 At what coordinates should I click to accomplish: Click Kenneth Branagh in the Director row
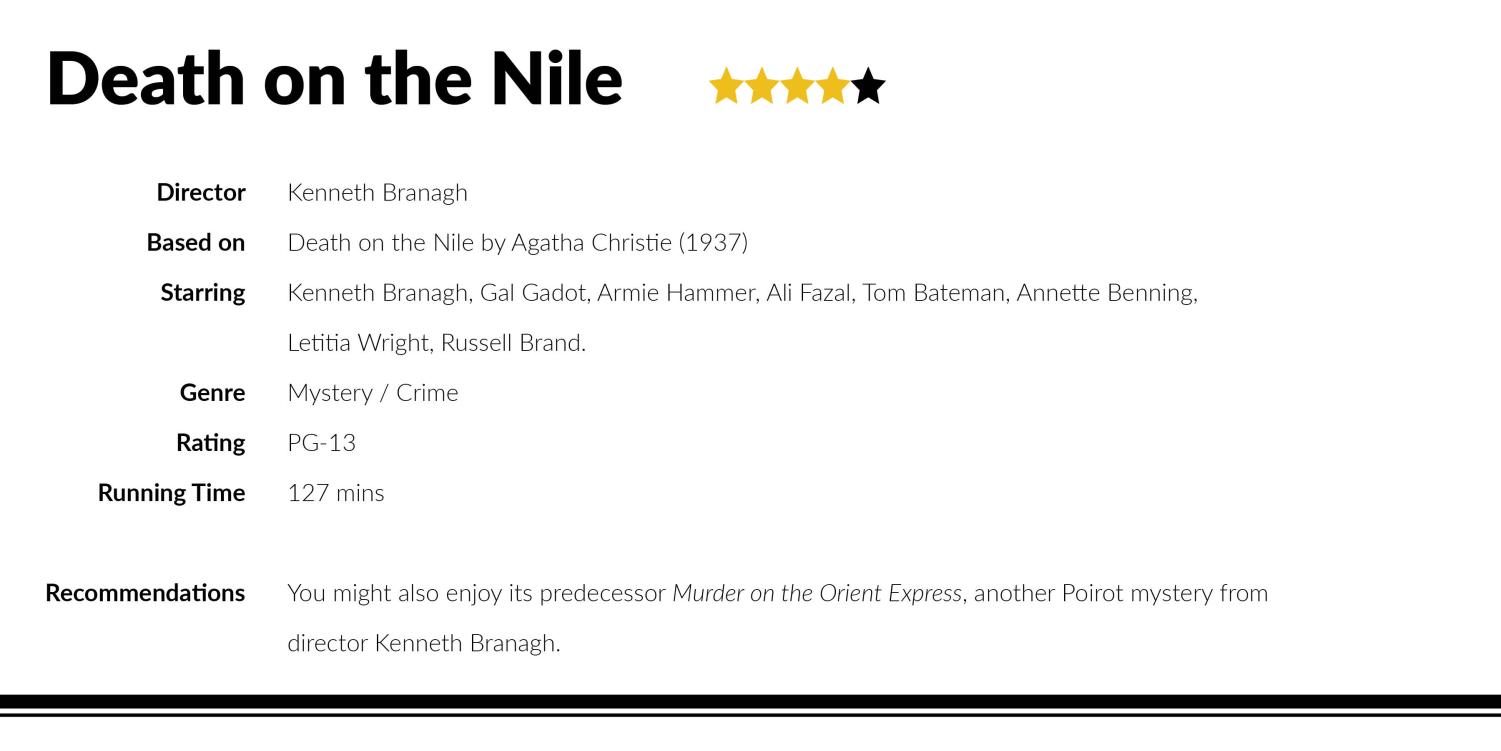point(377,192)
